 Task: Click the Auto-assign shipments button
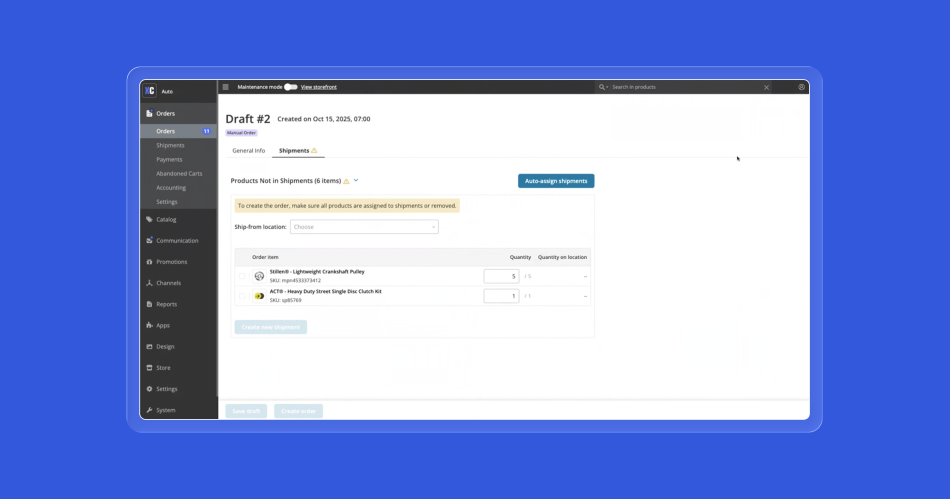556,181
